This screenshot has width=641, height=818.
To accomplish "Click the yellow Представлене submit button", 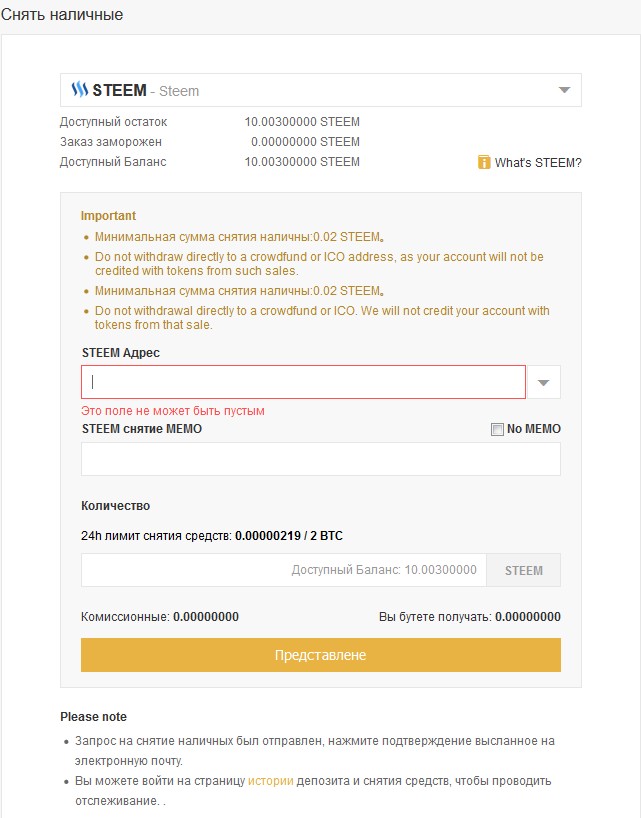I will (x=321, y=655).
